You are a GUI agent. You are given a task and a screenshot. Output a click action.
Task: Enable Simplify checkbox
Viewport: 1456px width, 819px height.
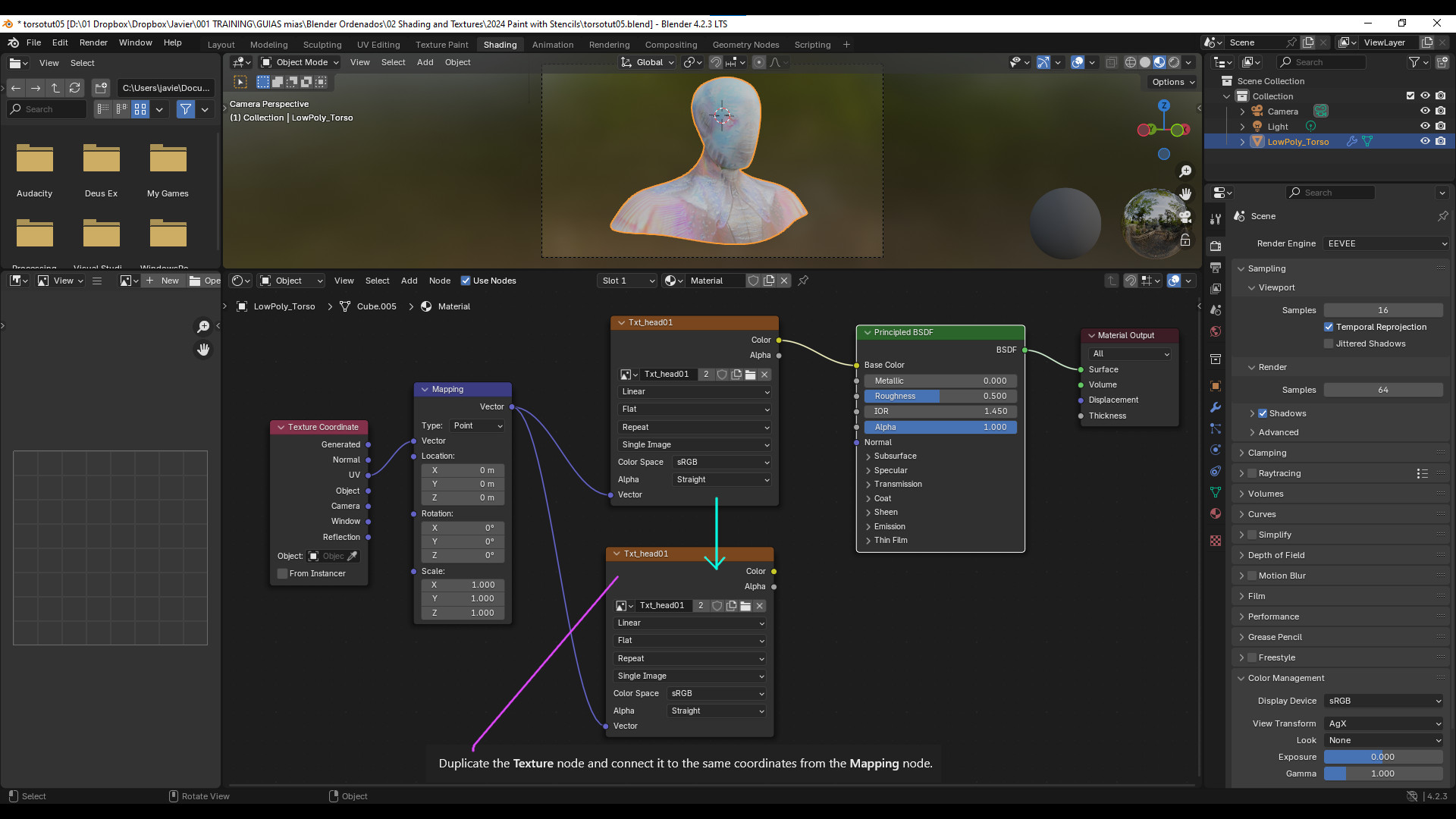coord(1252,535)
